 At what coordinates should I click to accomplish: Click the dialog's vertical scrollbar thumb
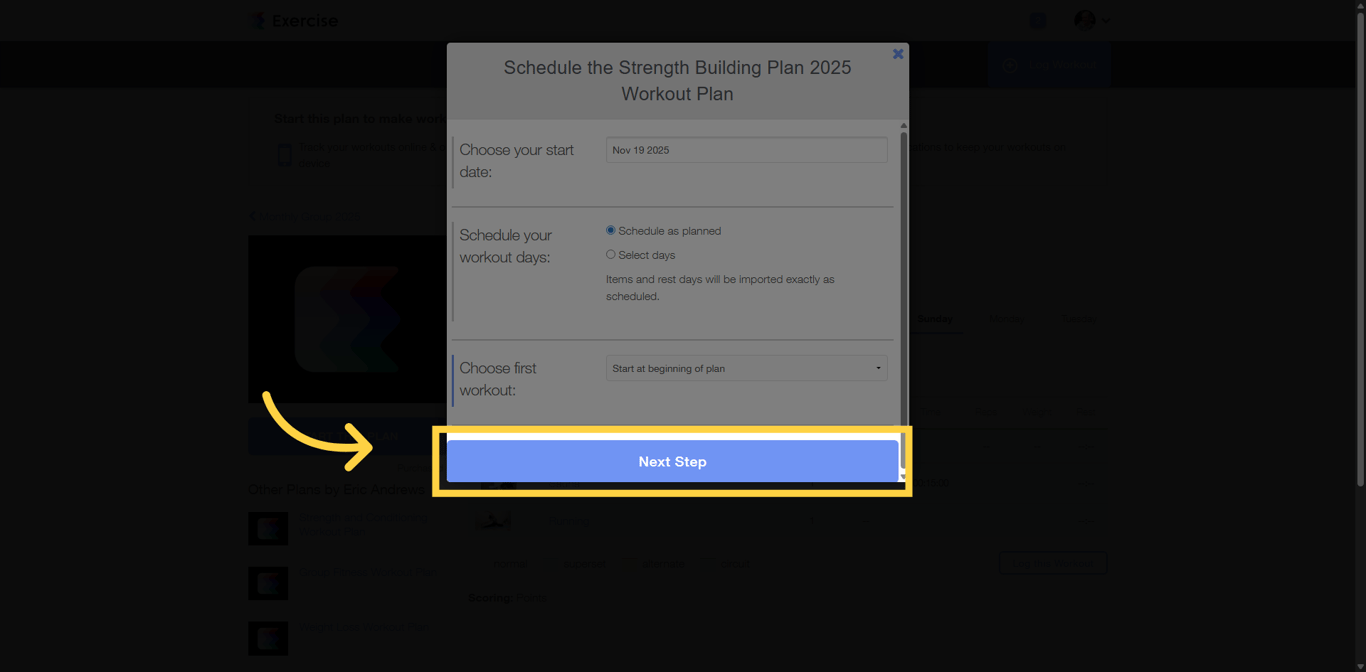(903, 280)
